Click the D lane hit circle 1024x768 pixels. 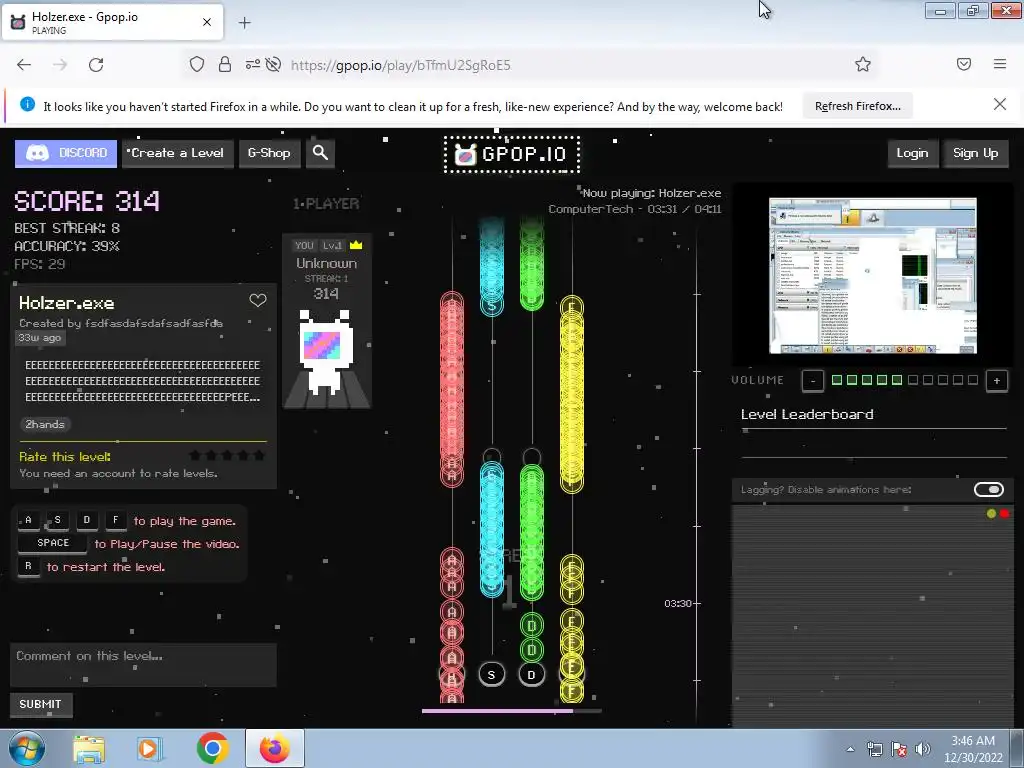(x=532, y=675)
